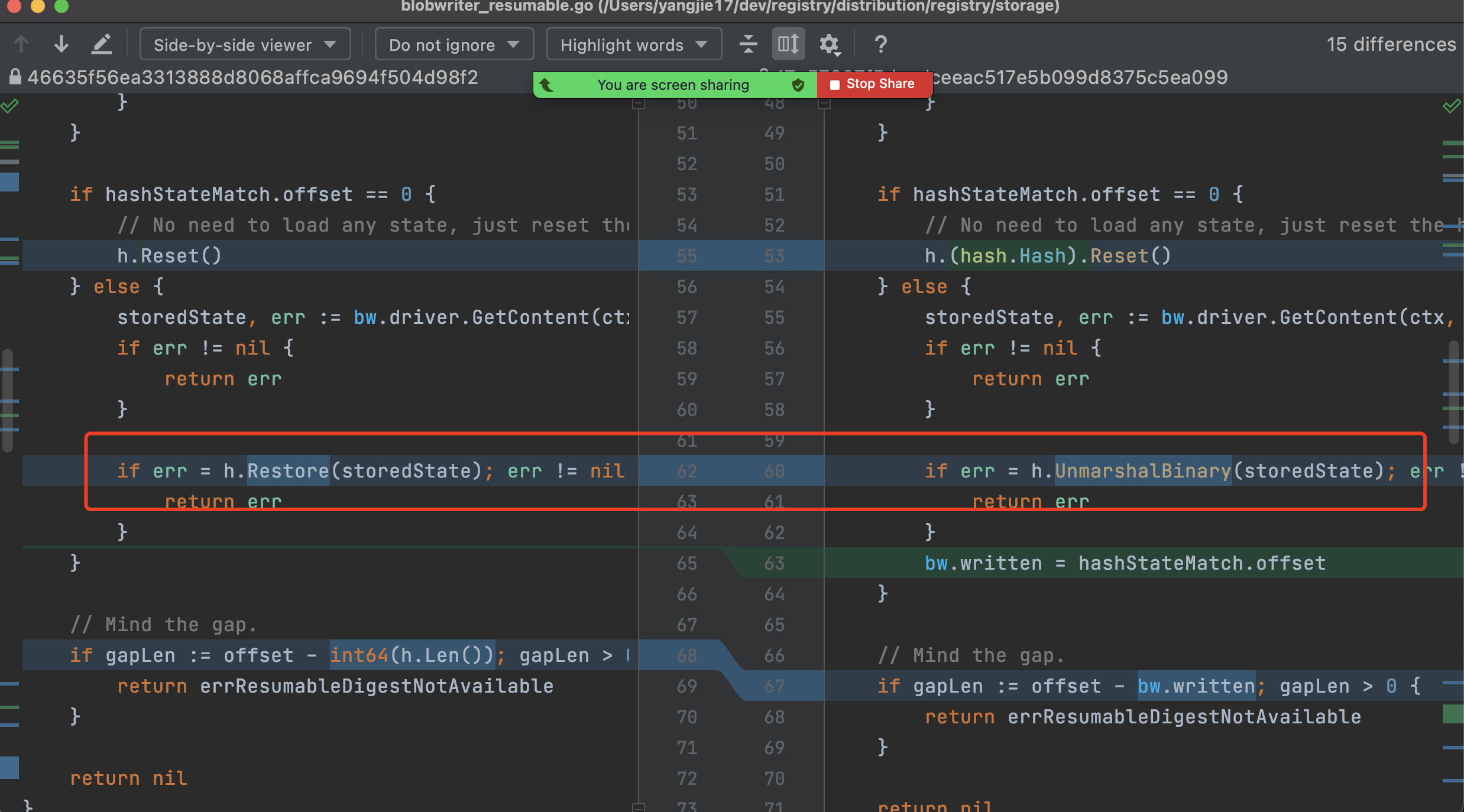1464x812 pixels.
Task: Click the left pane vertical scrollbar thumb
Action: (8, 401)
